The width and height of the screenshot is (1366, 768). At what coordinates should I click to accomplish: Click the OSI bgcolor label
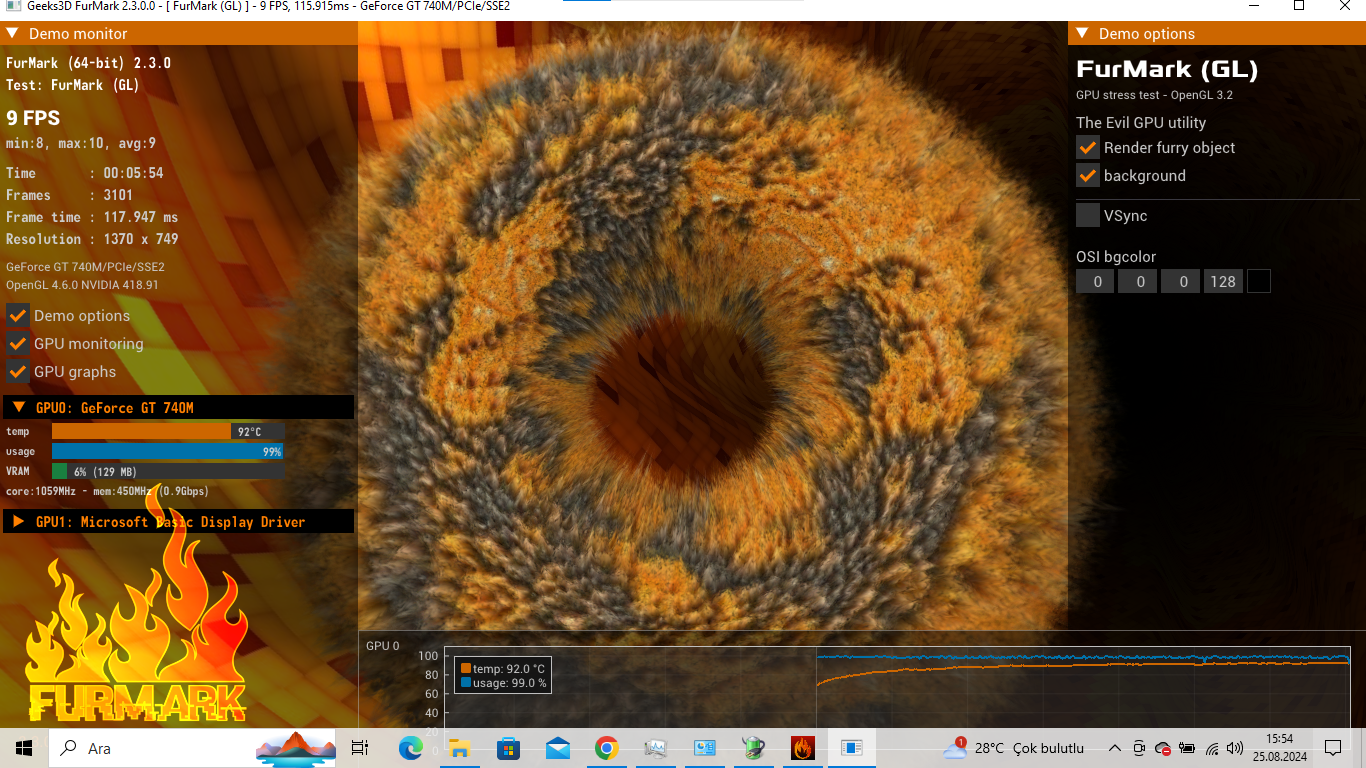coord(1116,256)
